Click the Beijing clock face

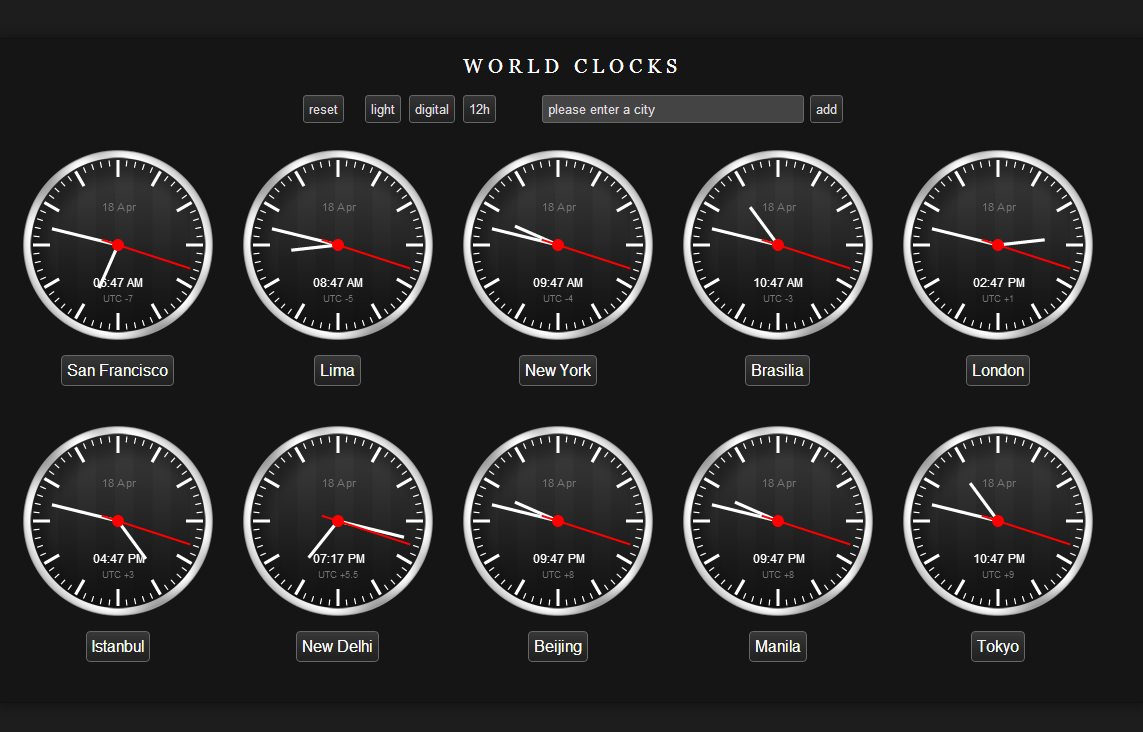pos(557,520)
